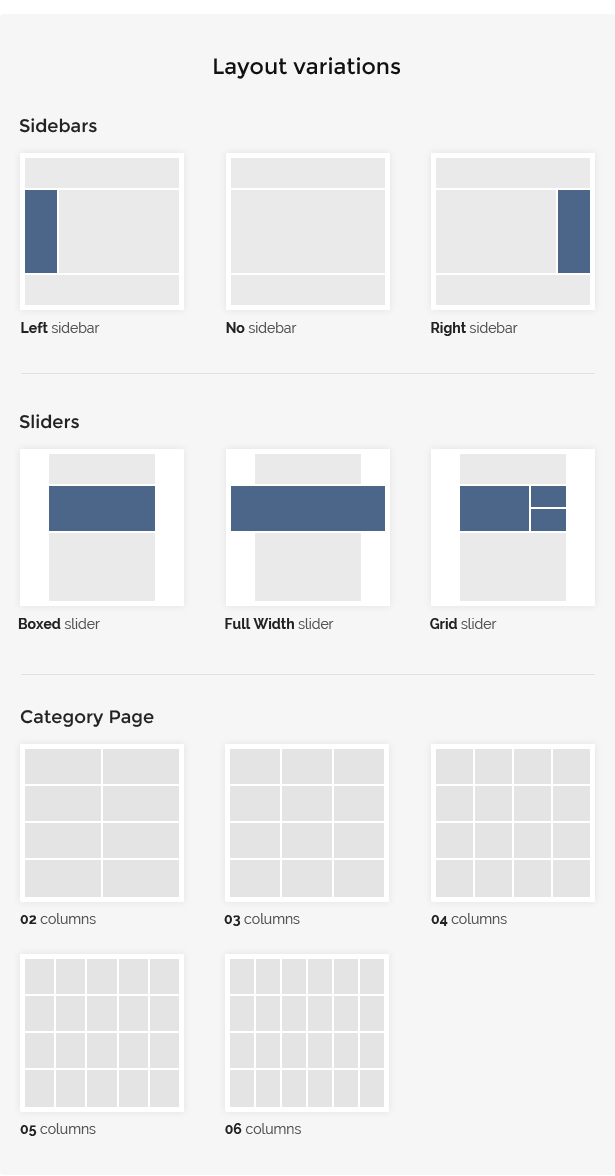The image size is (615, 1176).
Task: Select the Boxed slider layout icon
Action: point(102,527)
